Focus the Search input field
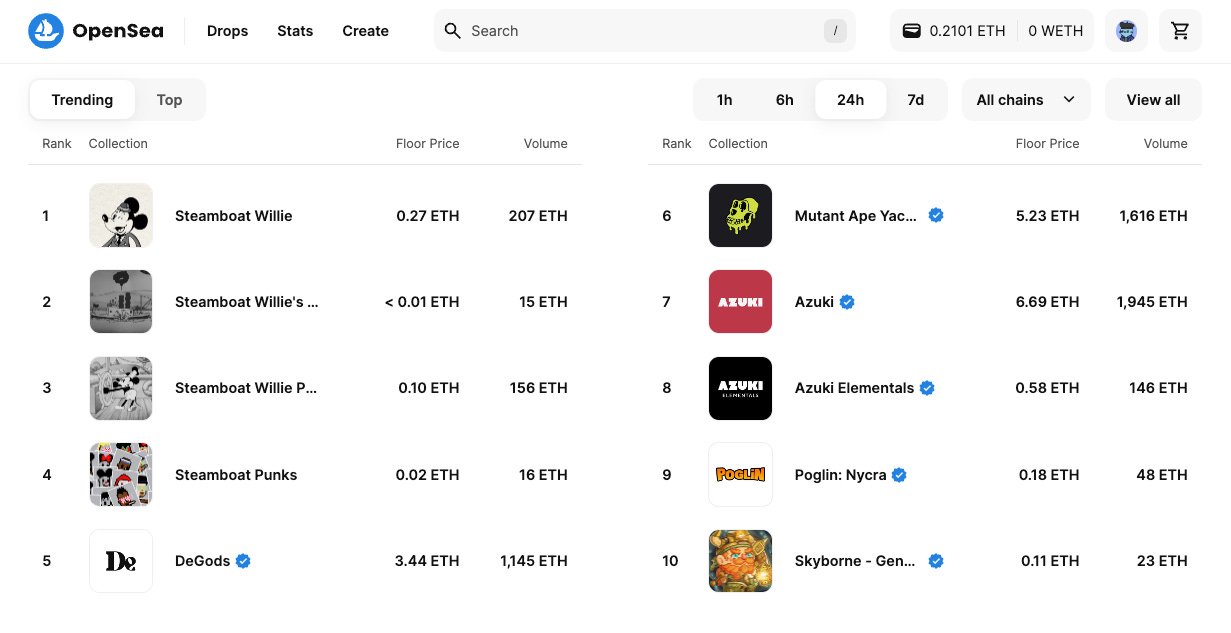 pos(645,31)
